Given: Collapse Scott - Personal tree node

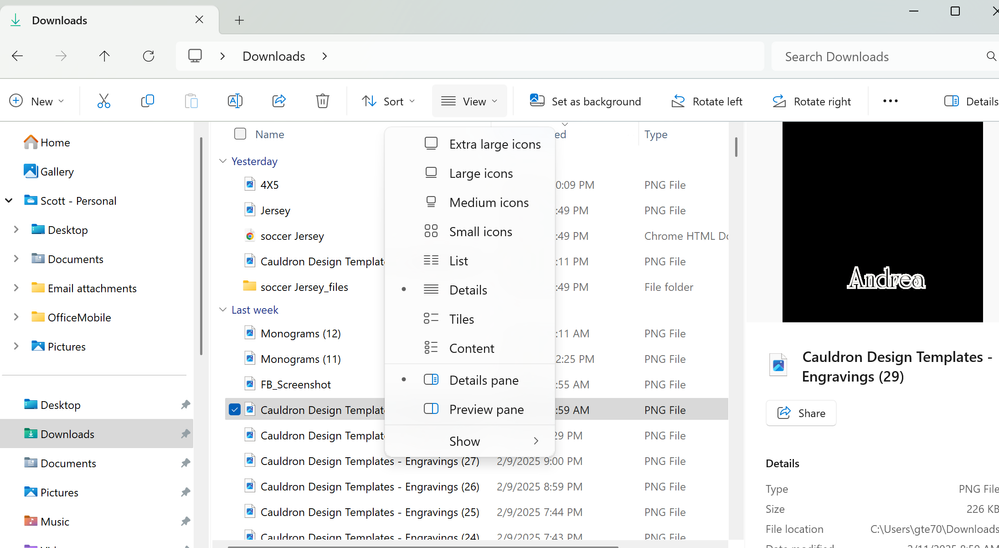Looking at the screenshot, I should click(9, 201).
